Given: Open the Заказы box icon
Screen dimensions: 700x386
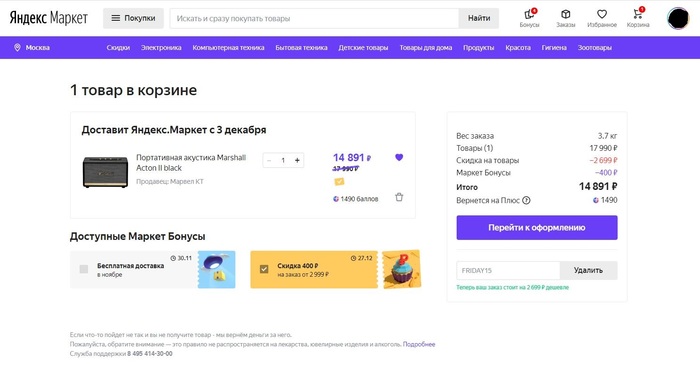Looking at the screenshot, I should tap(566, 14).
